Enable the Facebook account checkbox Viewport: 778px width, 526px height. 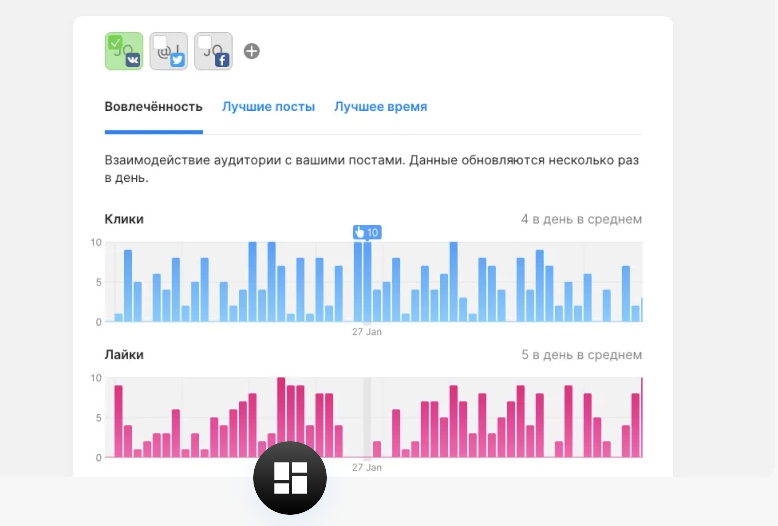[x=204, y=43]
